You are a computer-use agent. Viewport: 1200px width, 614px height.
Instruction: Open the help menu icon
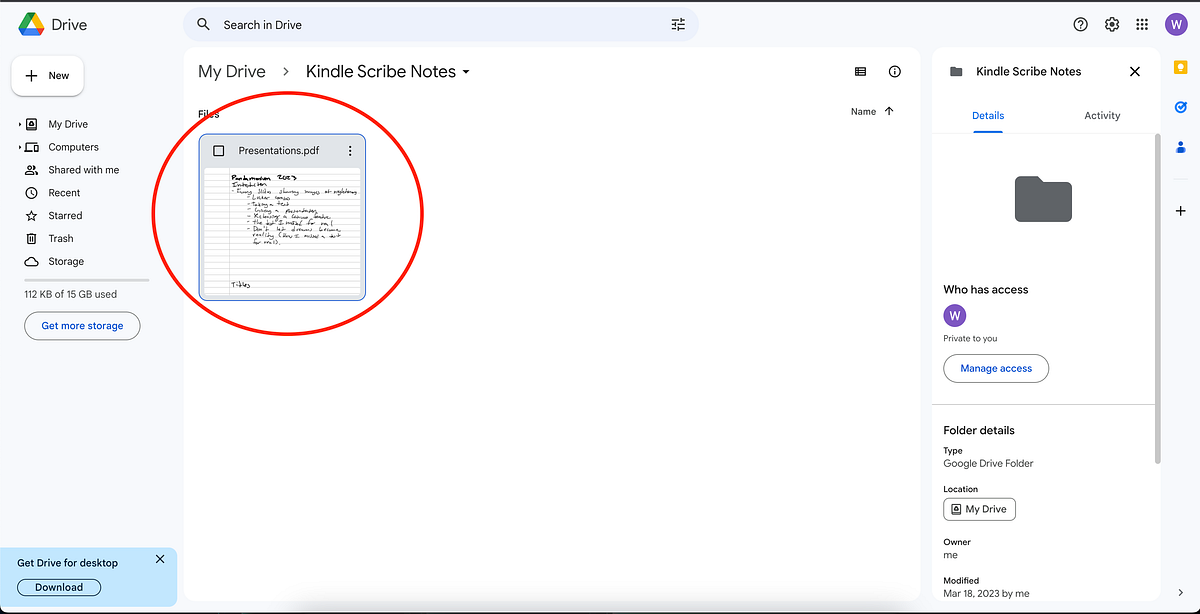click(x=1080, y=24)
